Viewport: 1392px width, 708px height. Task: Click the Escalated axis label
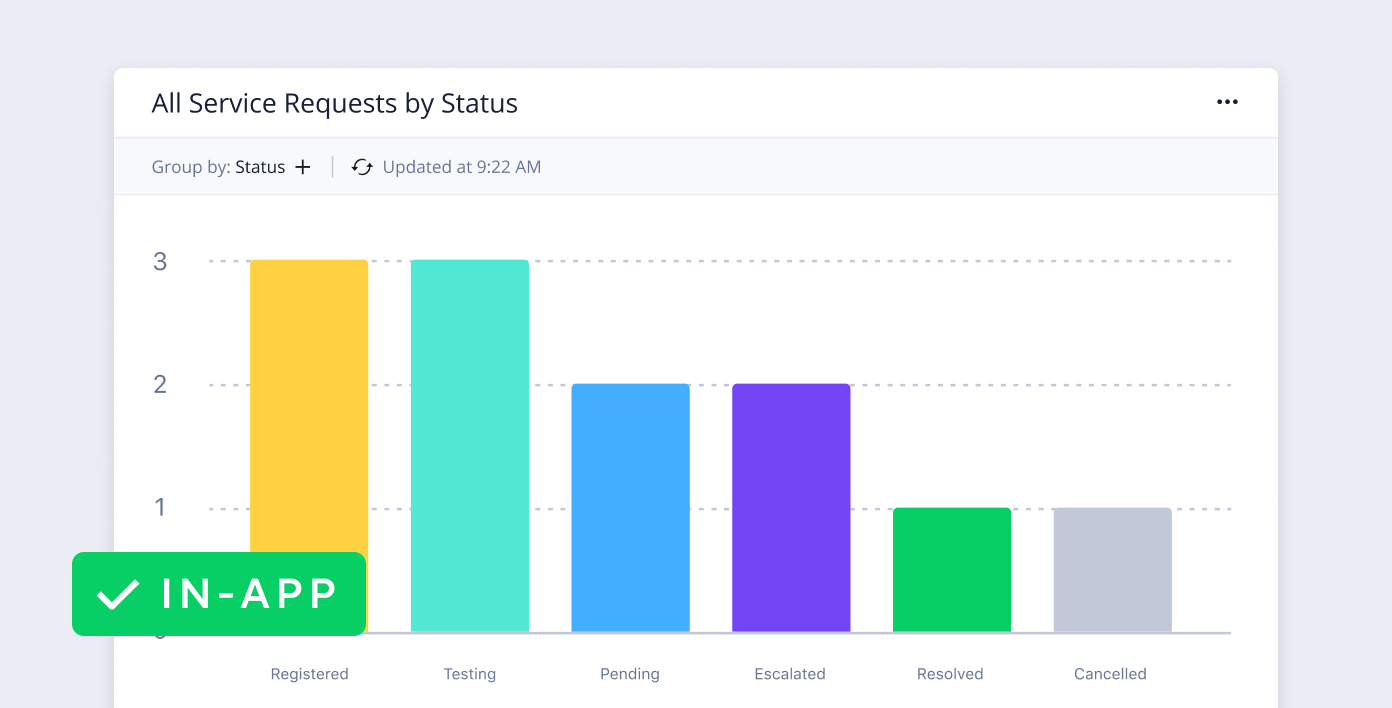[790, 674]
